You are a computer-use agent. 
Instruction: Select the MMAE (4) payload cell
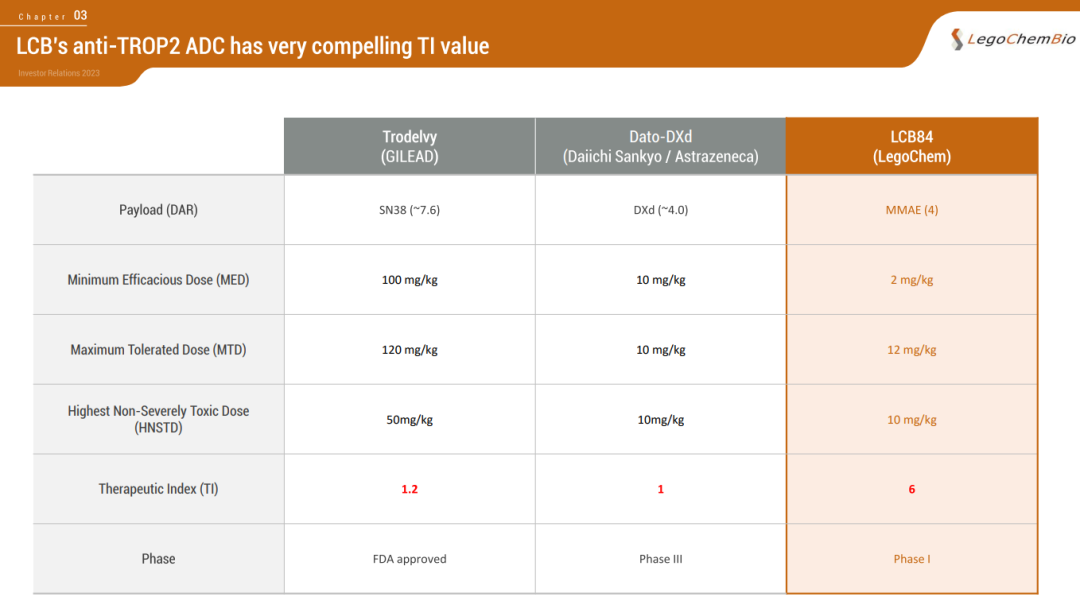(x=911, y=210)
